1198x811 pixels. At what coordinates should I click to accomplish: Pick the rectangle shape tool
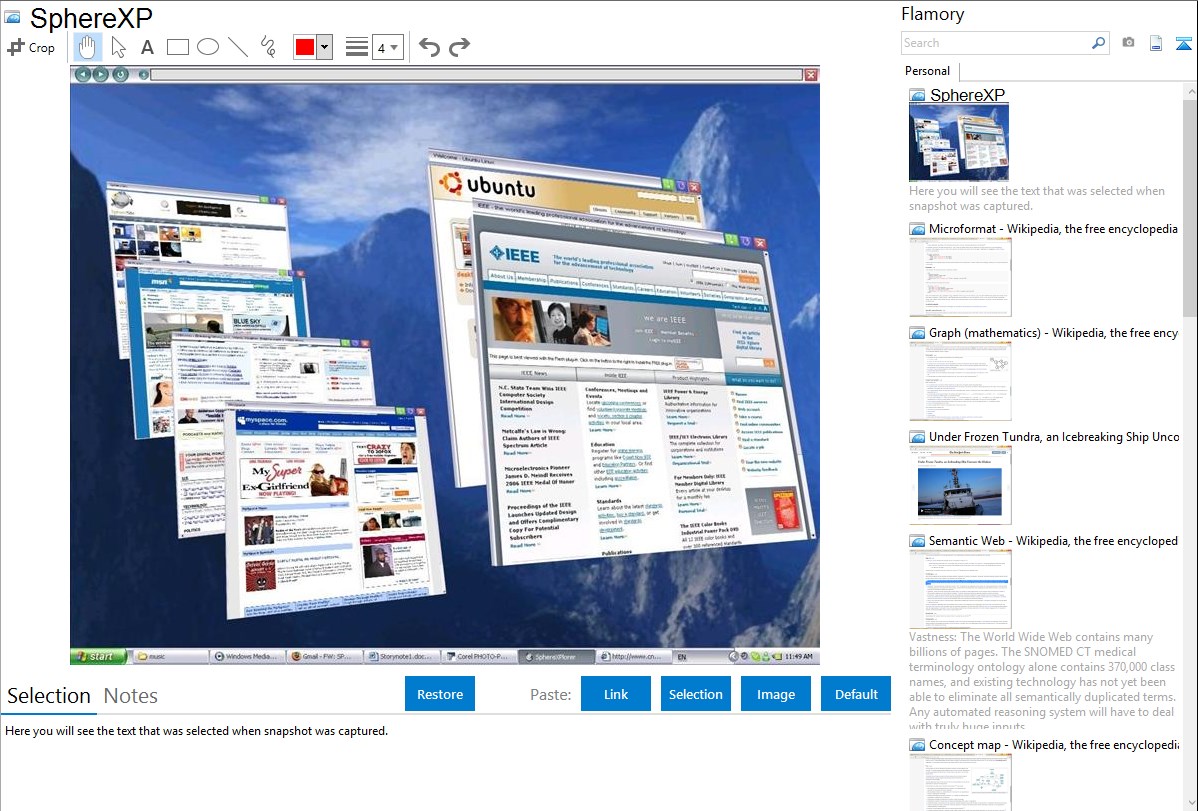tap(177, 47)
